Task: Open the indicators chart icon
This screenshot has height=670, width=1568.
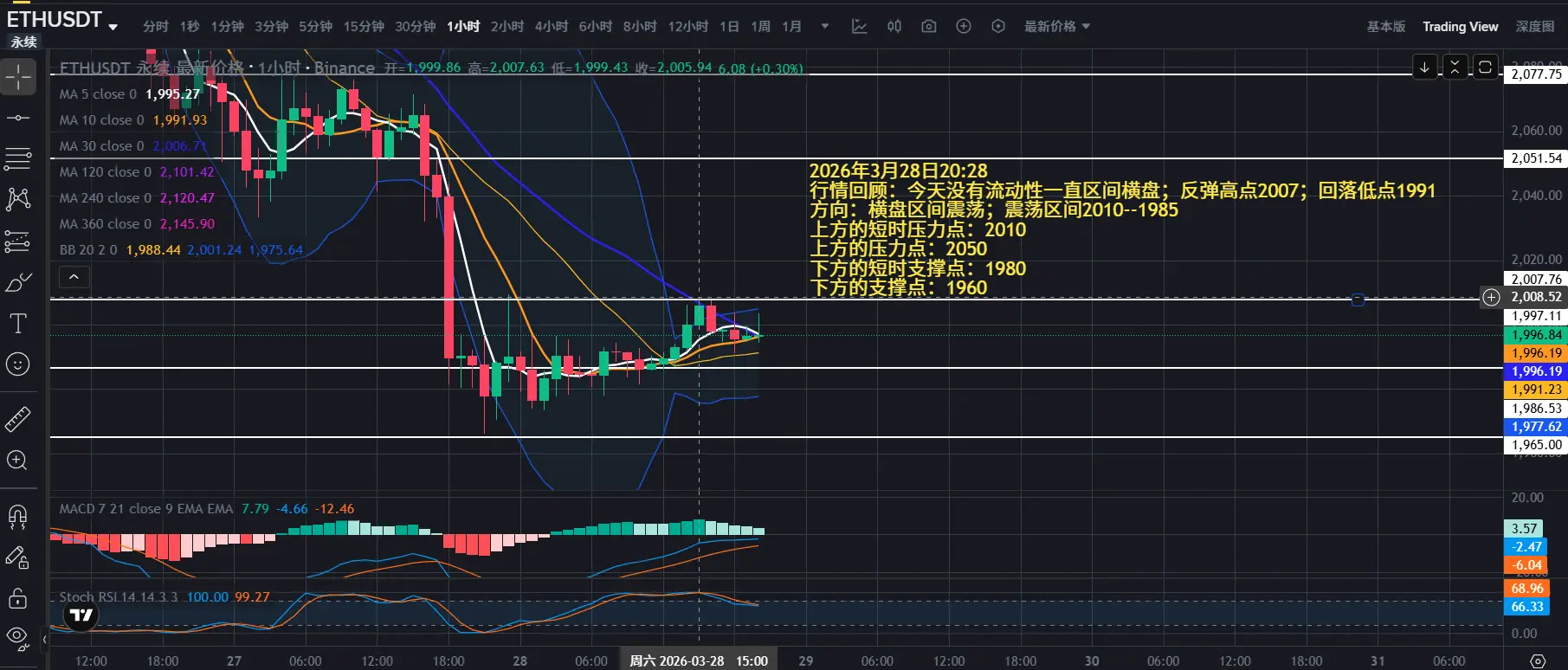Action: [859, 27]
